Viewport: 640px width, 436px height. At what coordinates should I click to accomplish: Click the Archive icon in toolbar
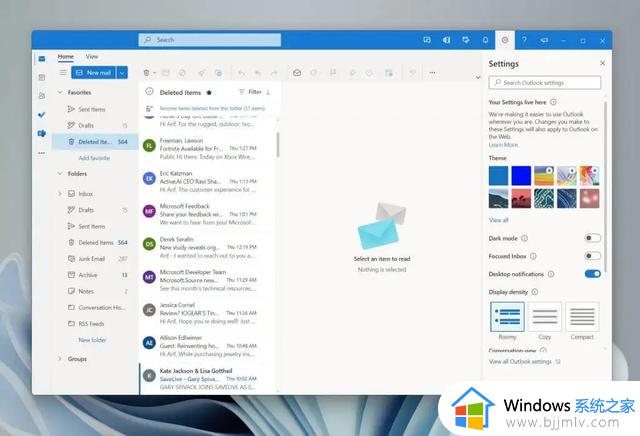(165, 73)
